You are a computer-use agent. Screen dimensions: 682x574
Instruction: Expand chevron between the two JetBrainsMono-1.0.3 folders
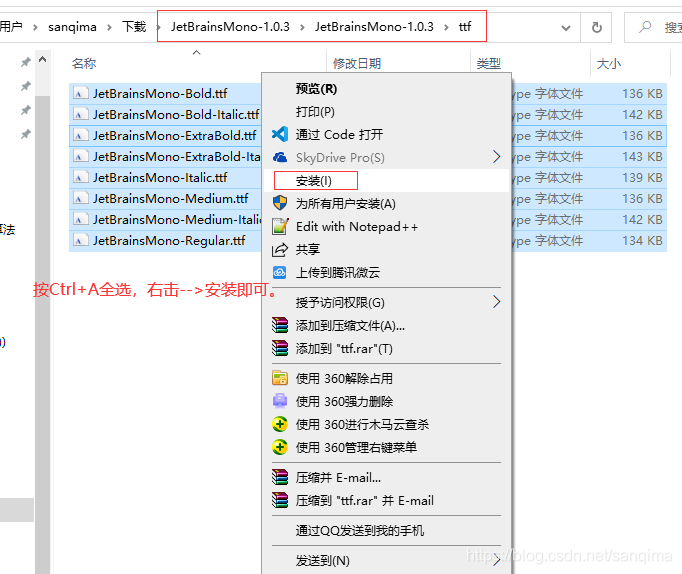click(302, 27)
